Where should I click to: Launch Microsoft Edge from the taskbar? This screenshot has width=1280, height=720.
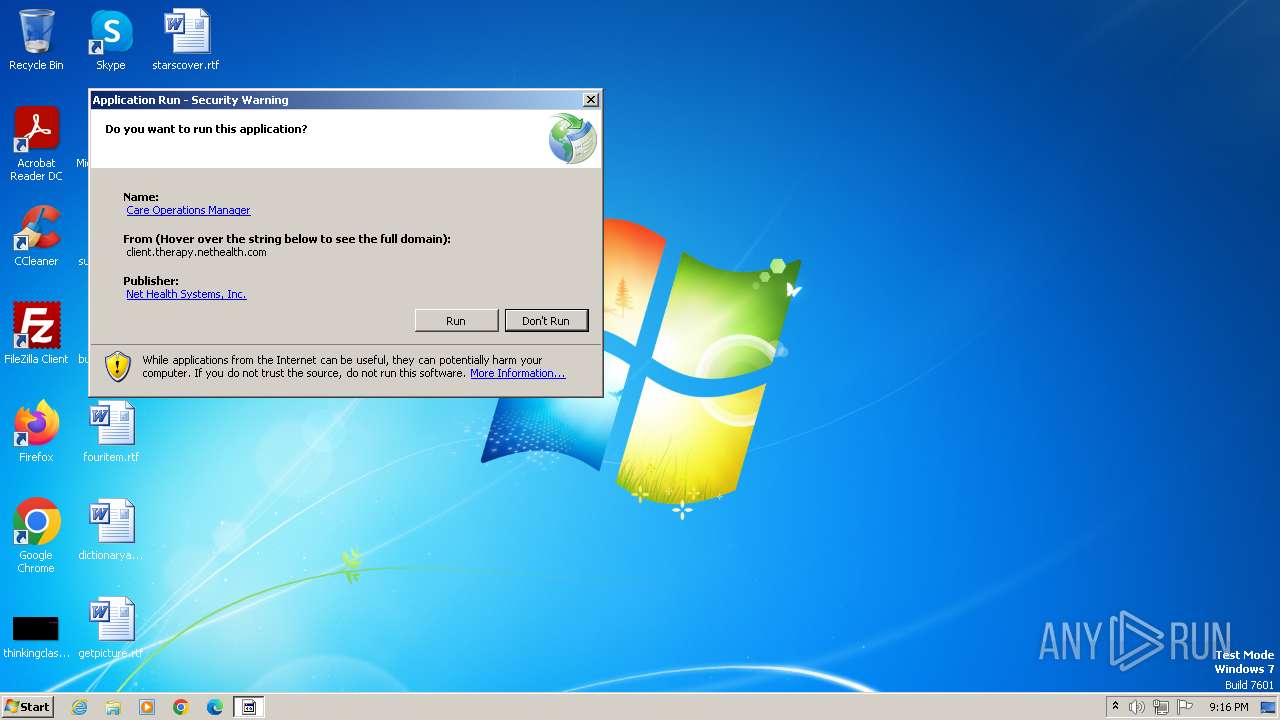215,707
